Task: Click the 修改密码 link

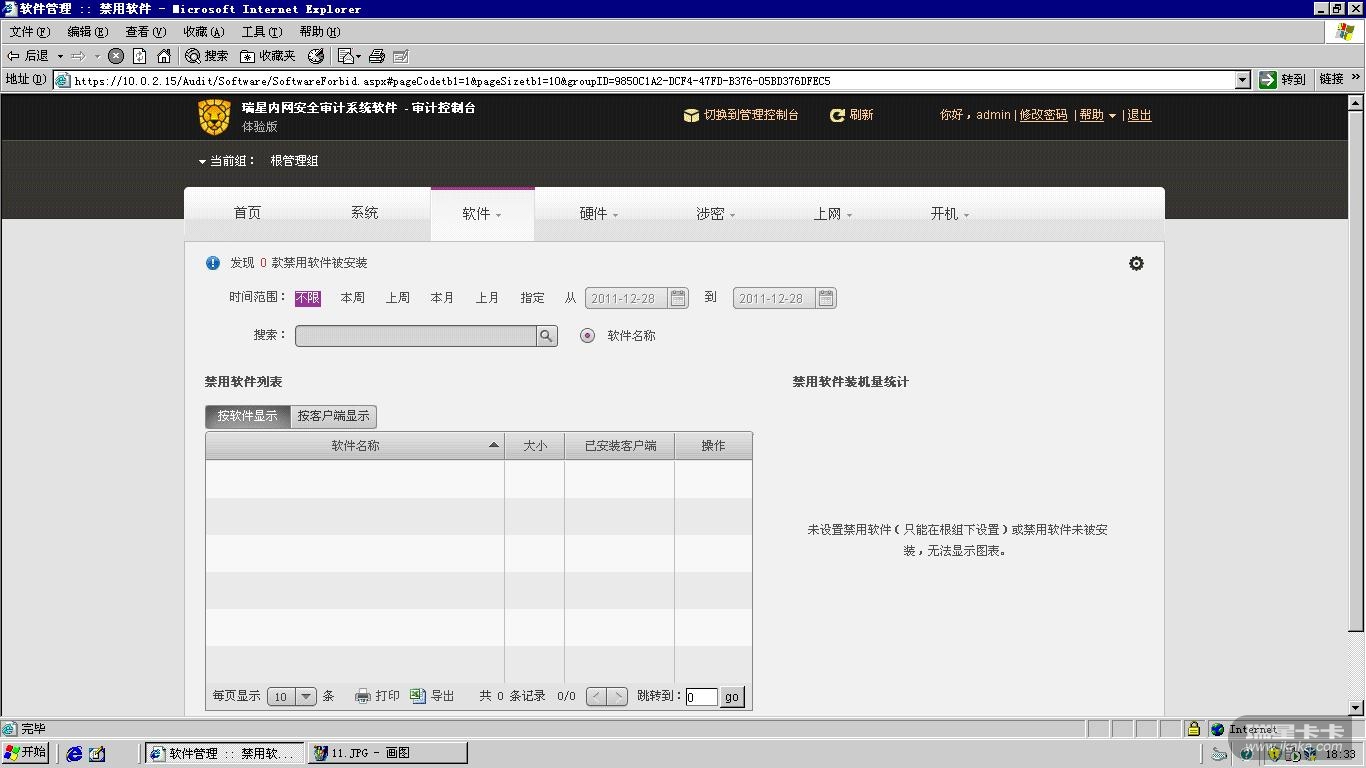Action: tap(1043, 116)
